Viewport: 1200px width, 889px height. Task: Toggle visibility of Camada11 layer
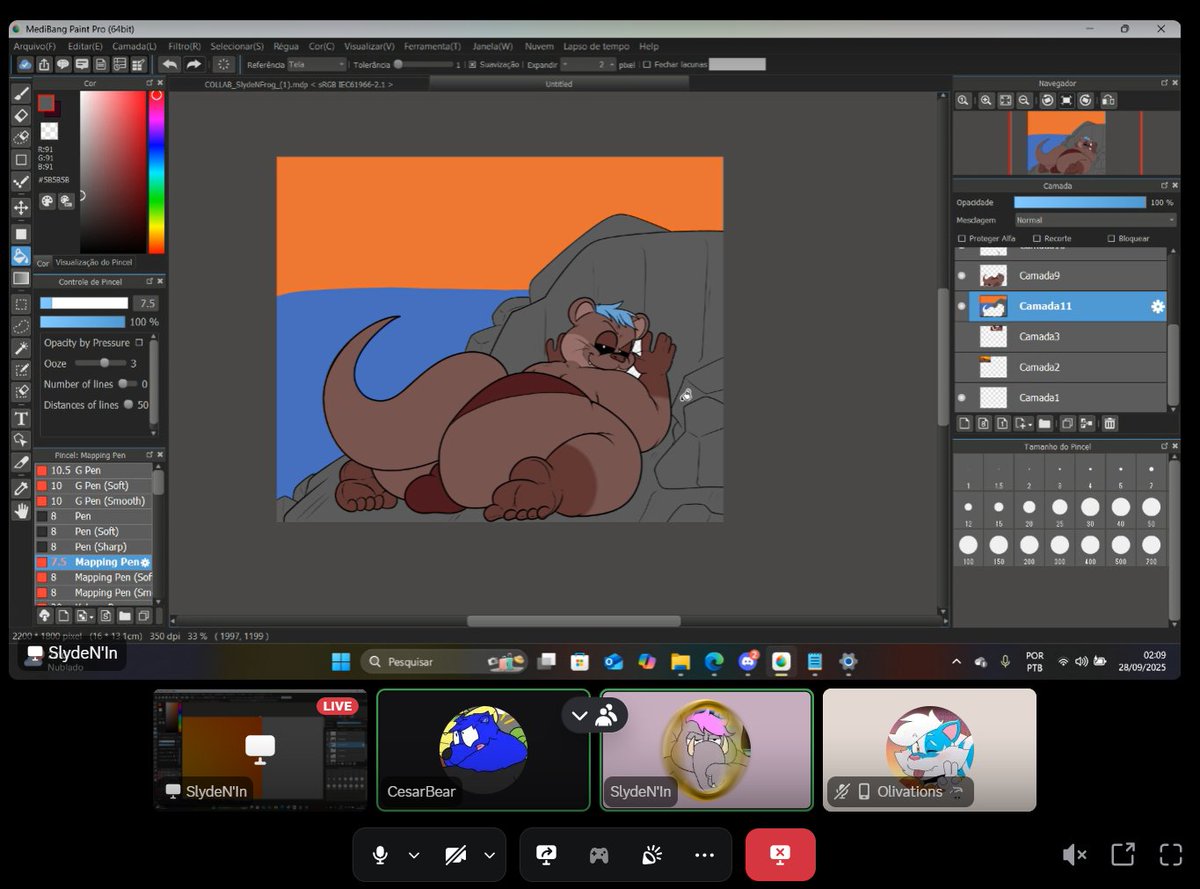click(962, 306)
